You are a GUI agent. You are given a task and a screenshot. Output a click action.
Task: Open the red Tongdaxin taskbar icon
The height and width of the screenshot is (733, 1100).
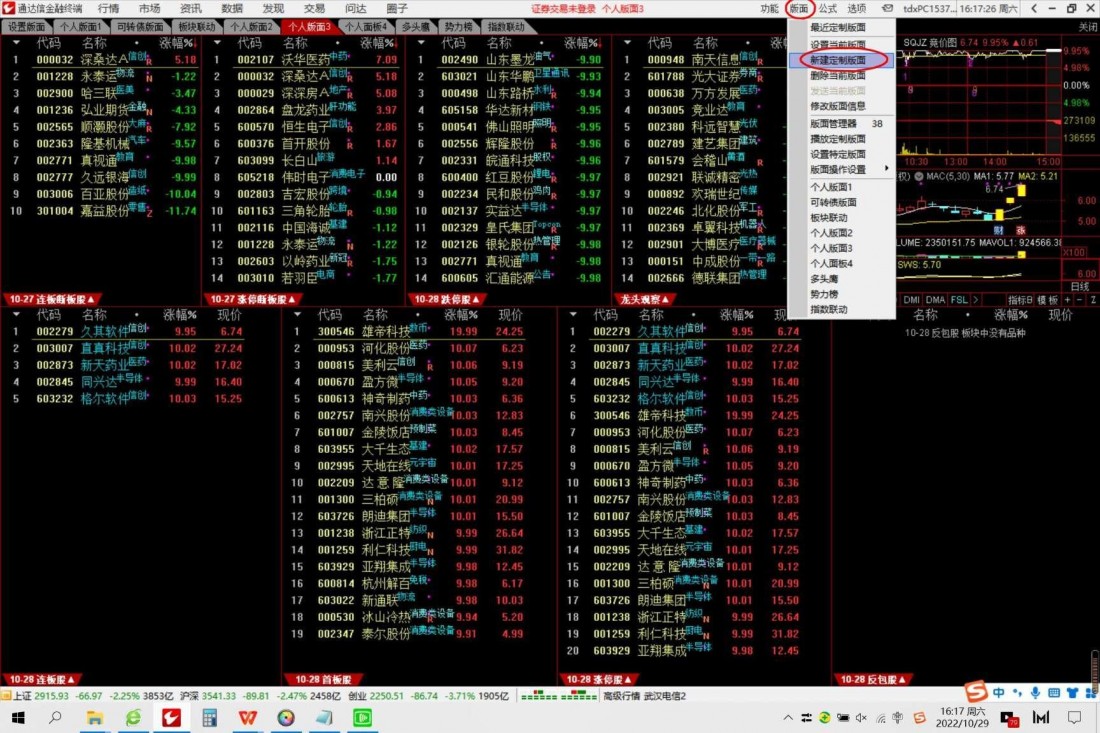(x=171, y=718)
